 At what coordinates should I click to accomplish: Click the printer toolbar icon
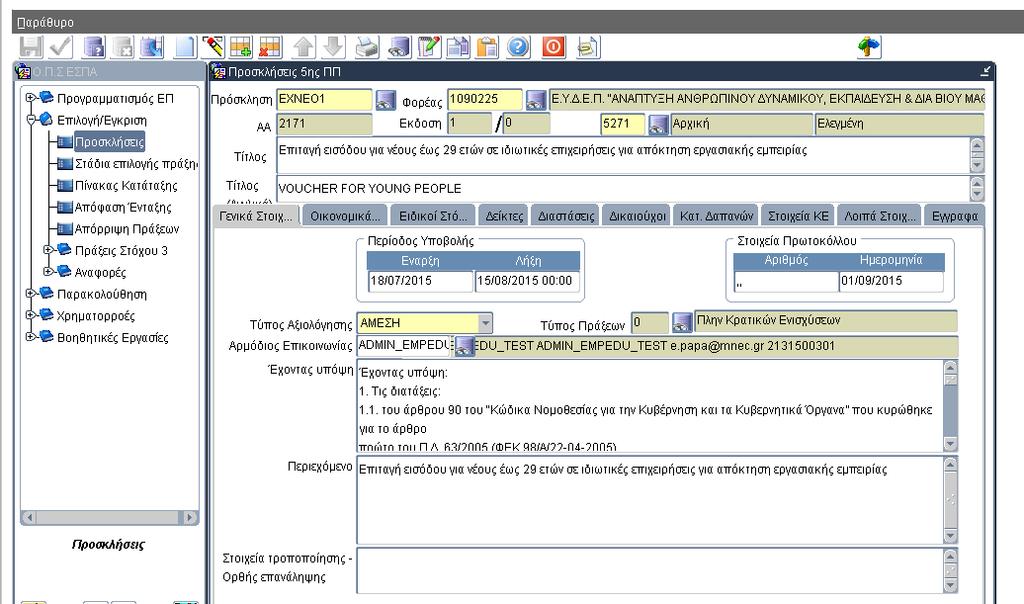pos(367,47)
